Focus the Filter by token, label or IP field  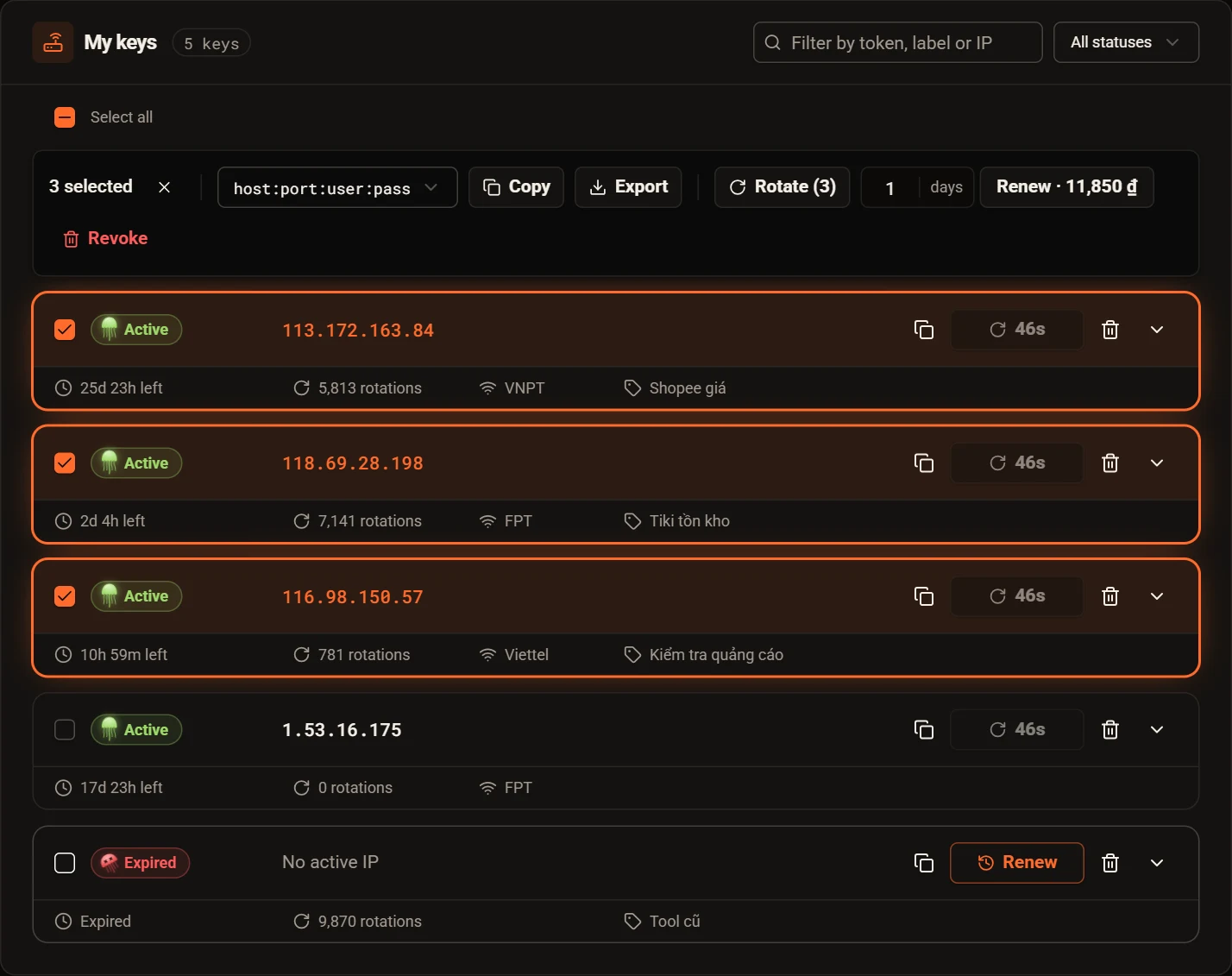point(897,42)
